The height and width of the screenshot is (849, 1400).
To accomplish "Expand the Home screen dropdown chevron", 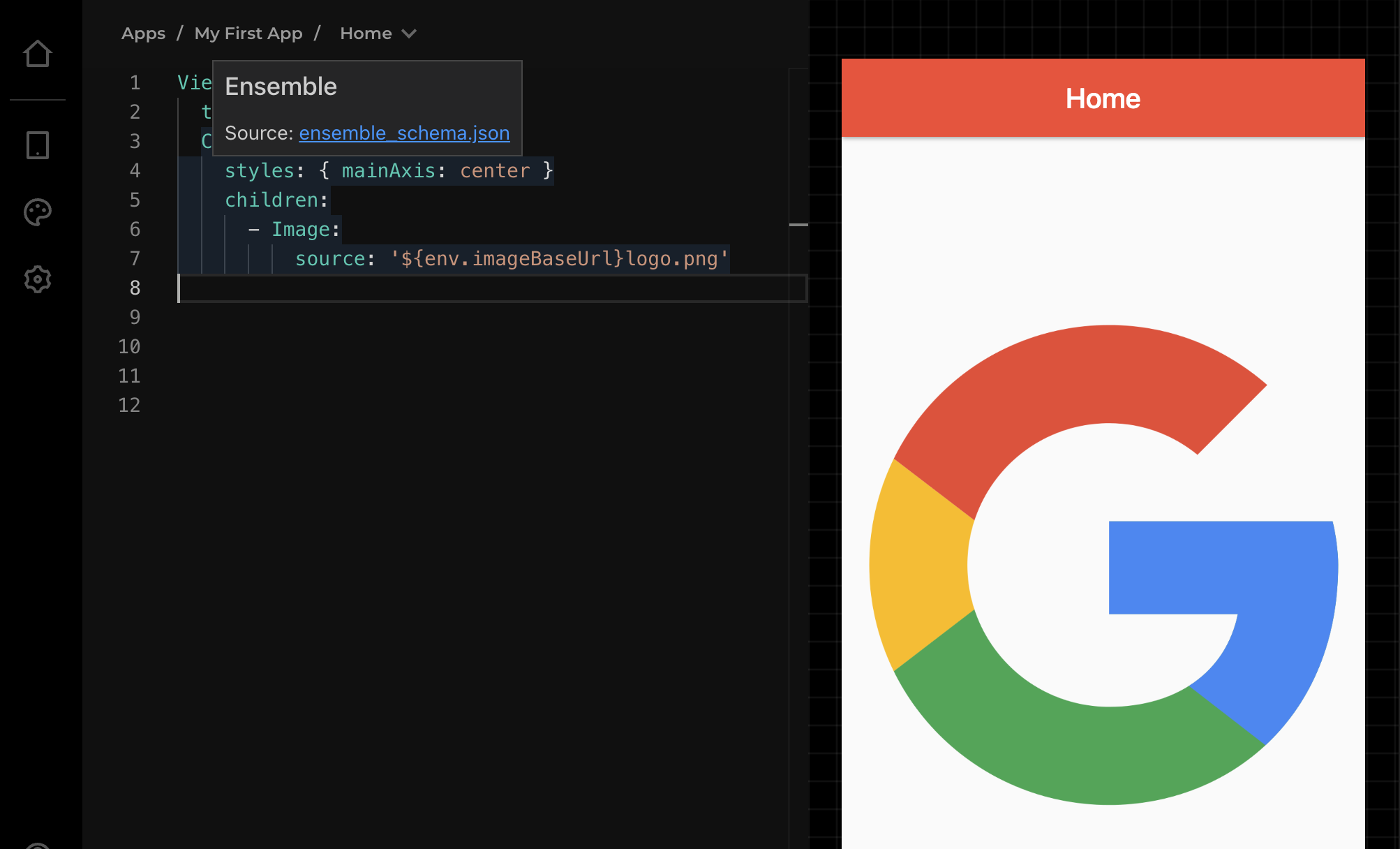I will tap(409, 34).
